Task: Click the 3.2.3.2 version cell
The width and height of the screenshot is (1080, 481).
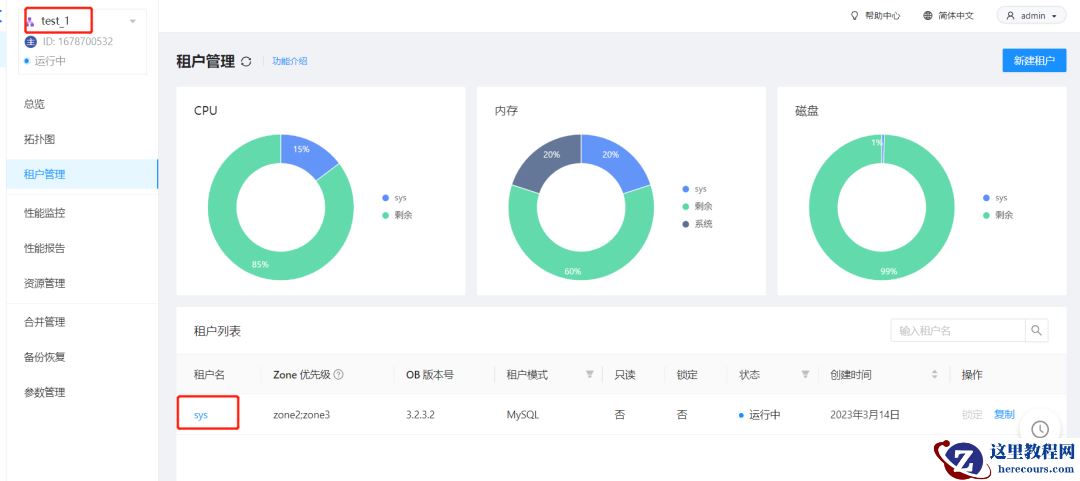Action: [421, 415]
